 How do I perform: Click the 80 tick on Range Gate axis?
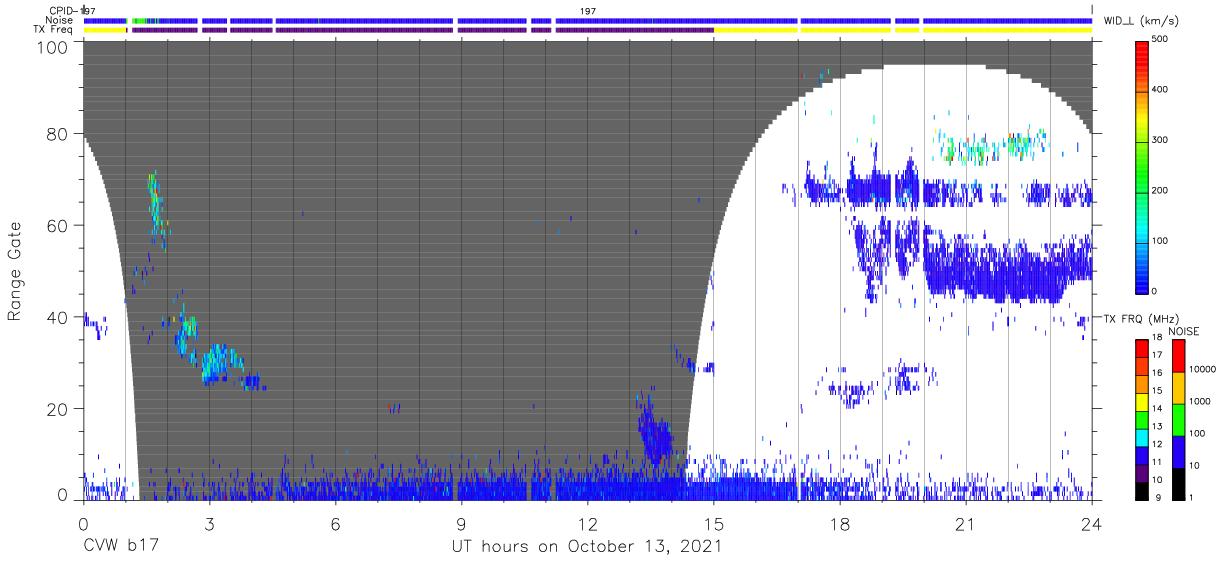pos(58,134)
